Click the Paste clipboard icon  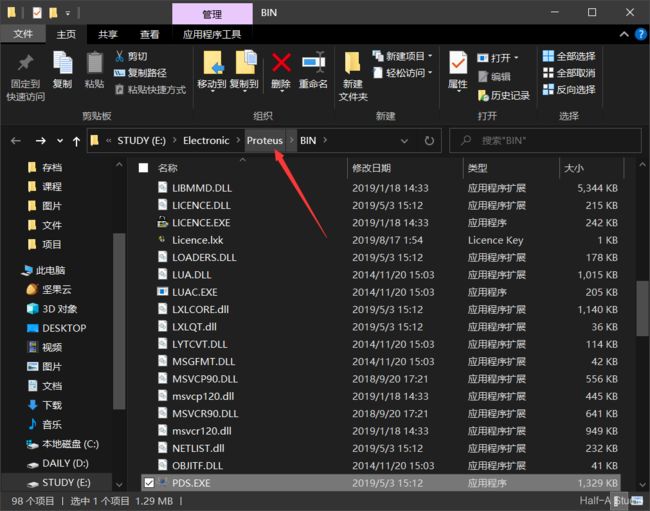point(95,63)
